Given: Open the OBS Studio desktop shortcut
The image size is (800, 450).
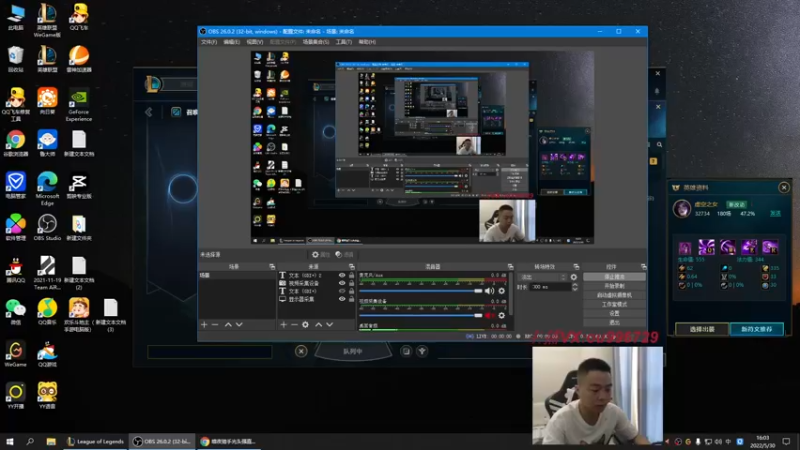Looking at the screenshot, I should click(x=47, y=228).
